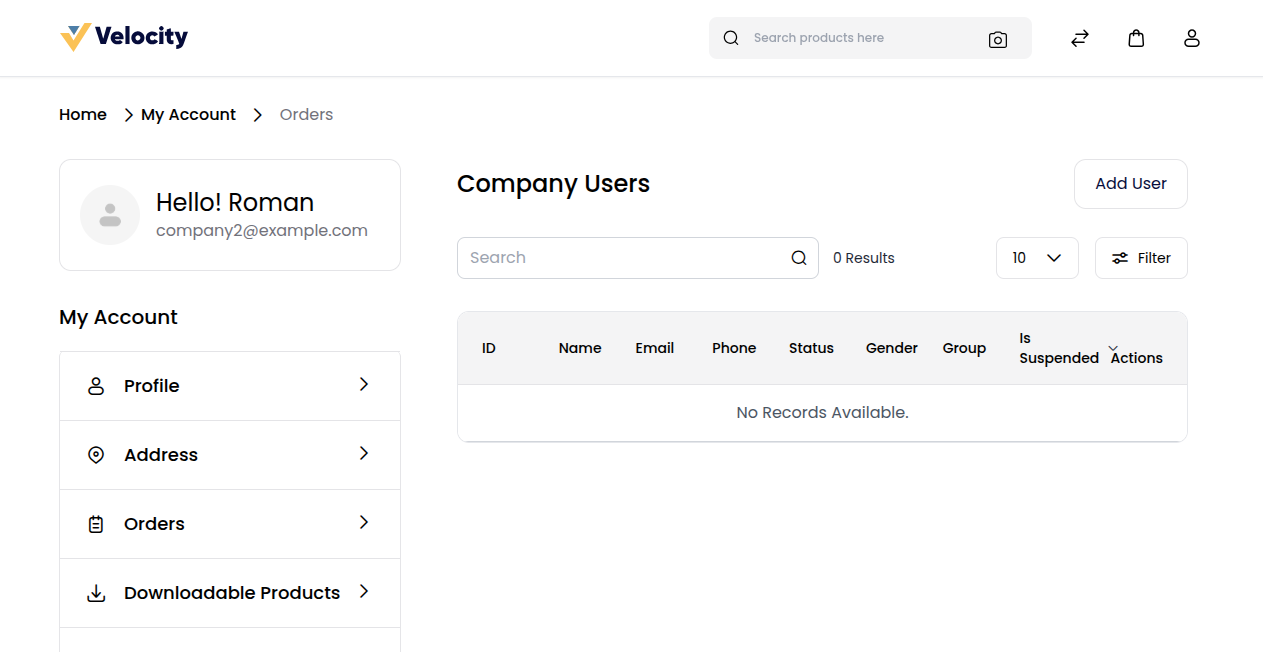The width and height of the screenshot is (1263, 652).
Task: Click the user account icon in header
Action: tap(1191, 38)
